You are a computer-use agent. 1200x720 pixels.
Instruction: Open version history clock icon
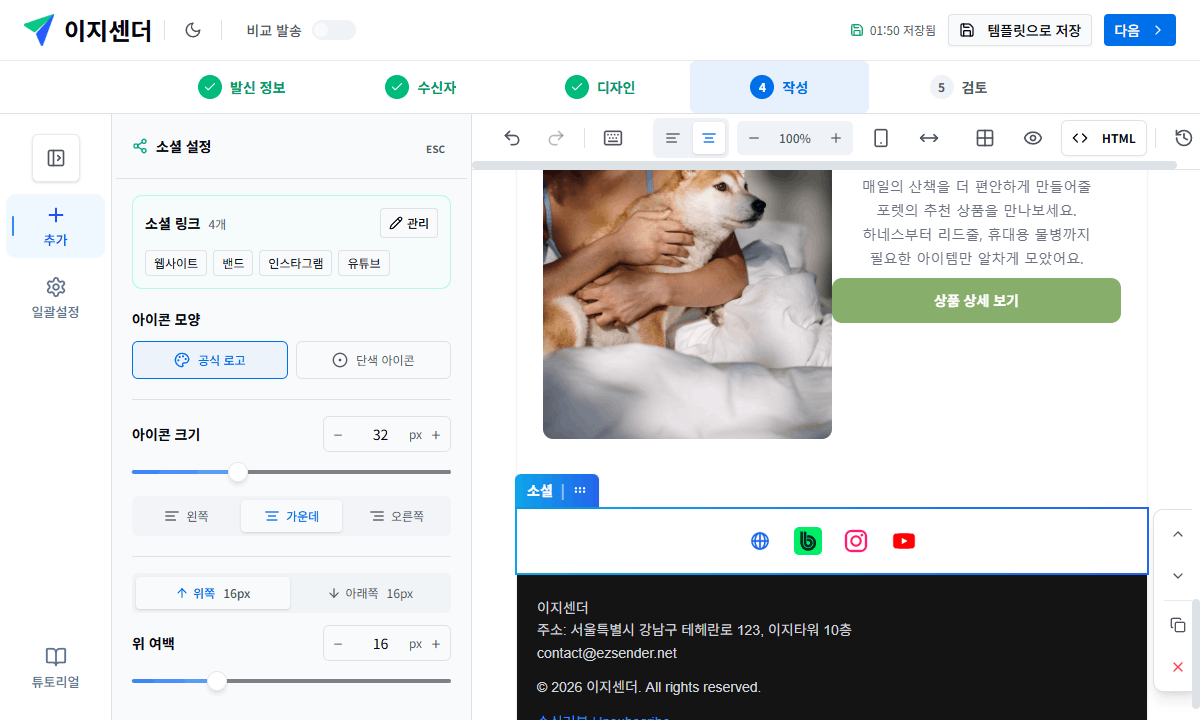pos(1184,138)
